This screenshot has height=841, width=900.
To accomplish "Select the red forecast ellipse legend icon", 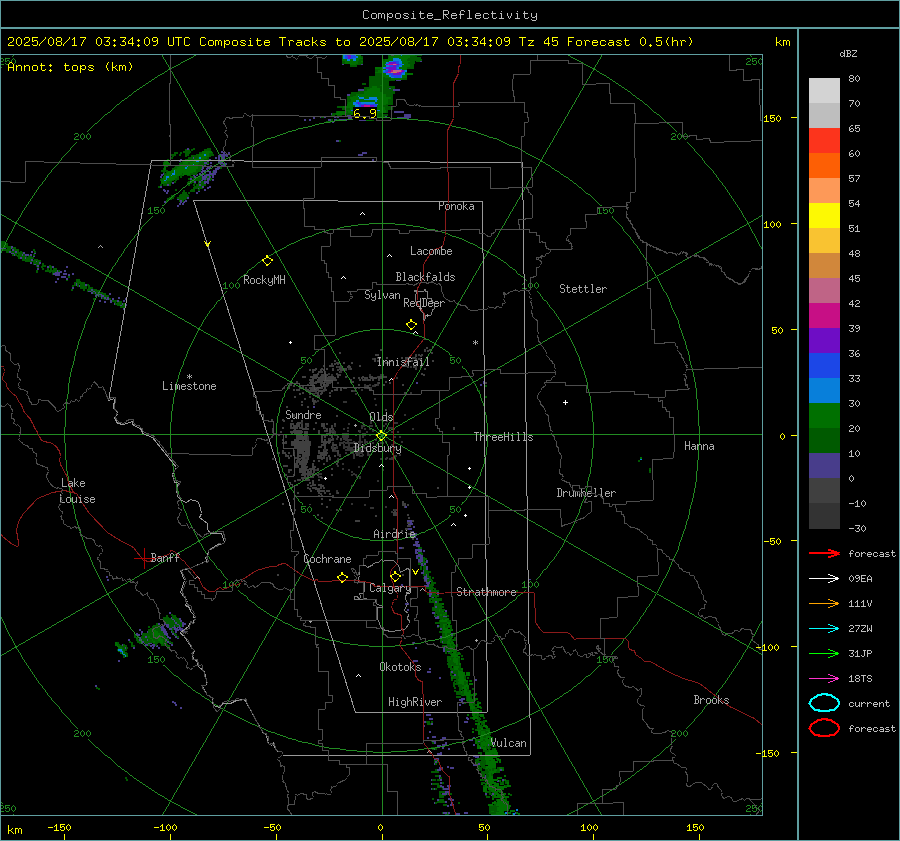I will point(824,728).
